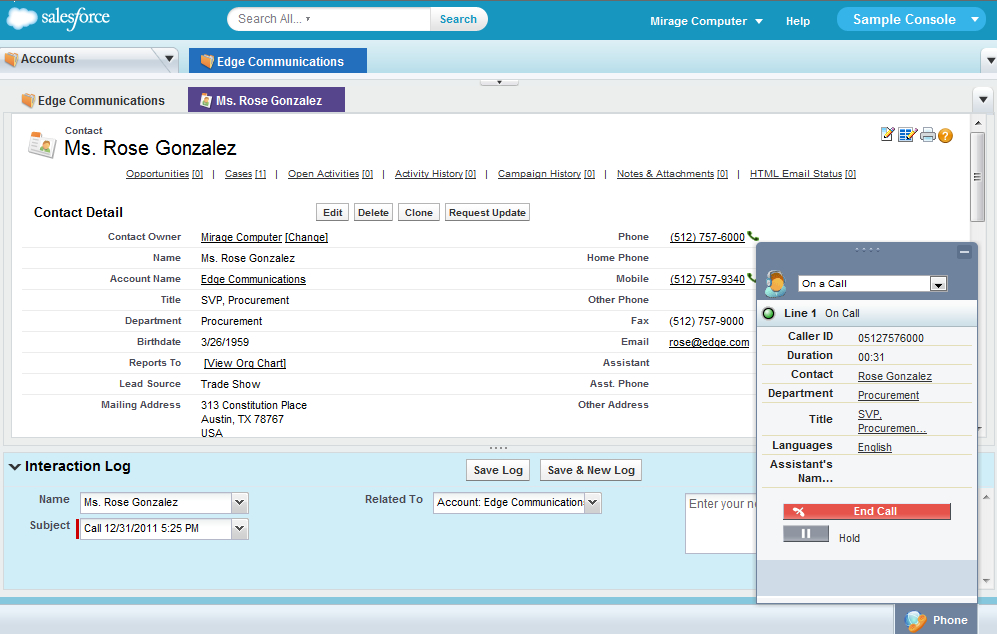Screen dimensions: 997x634
Task: Open the Mirage Computer user menu
Action: point(706,21)
